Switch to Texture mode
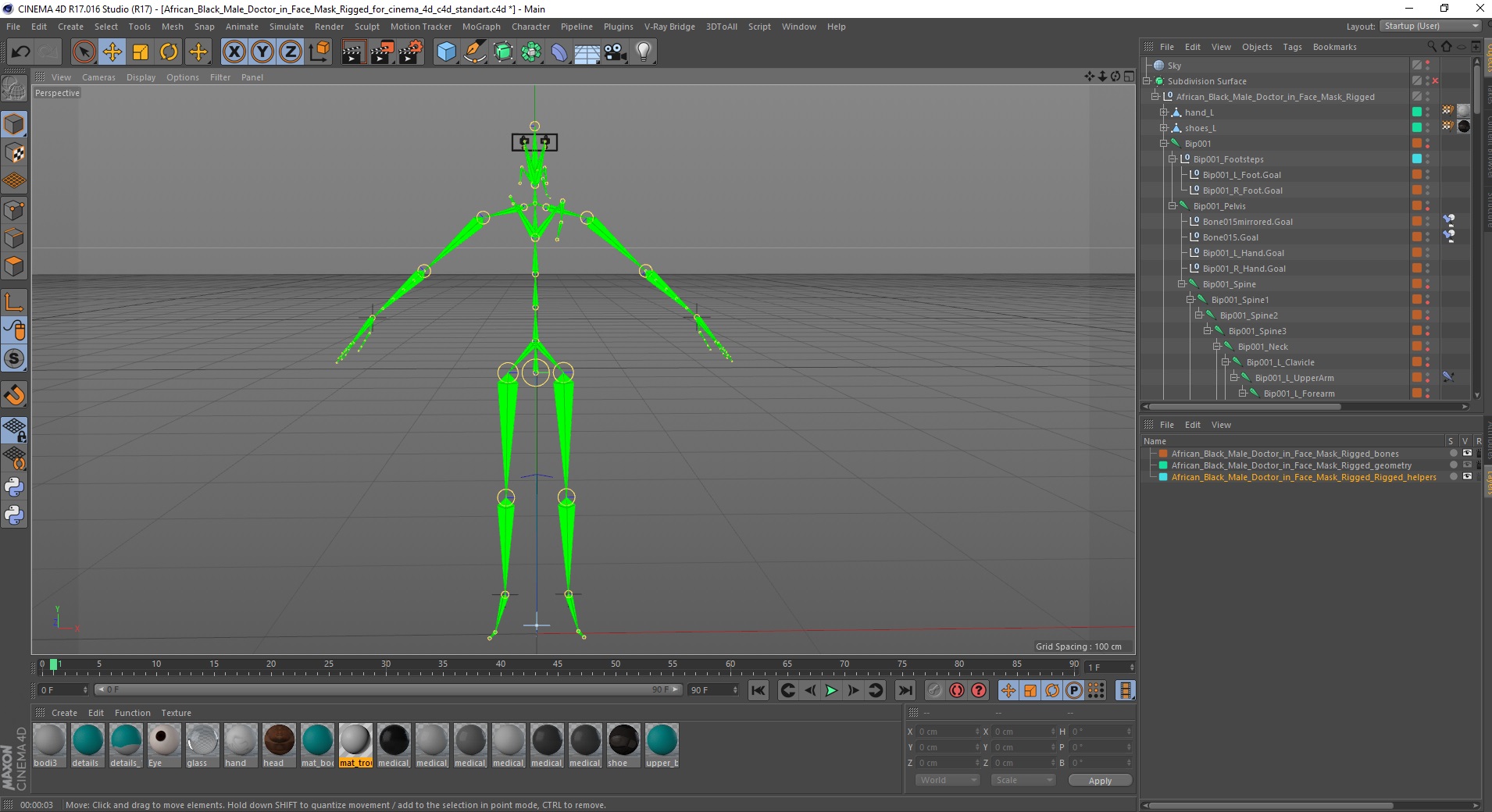Screen dimensions: 1492x812 tap(14, 153)
